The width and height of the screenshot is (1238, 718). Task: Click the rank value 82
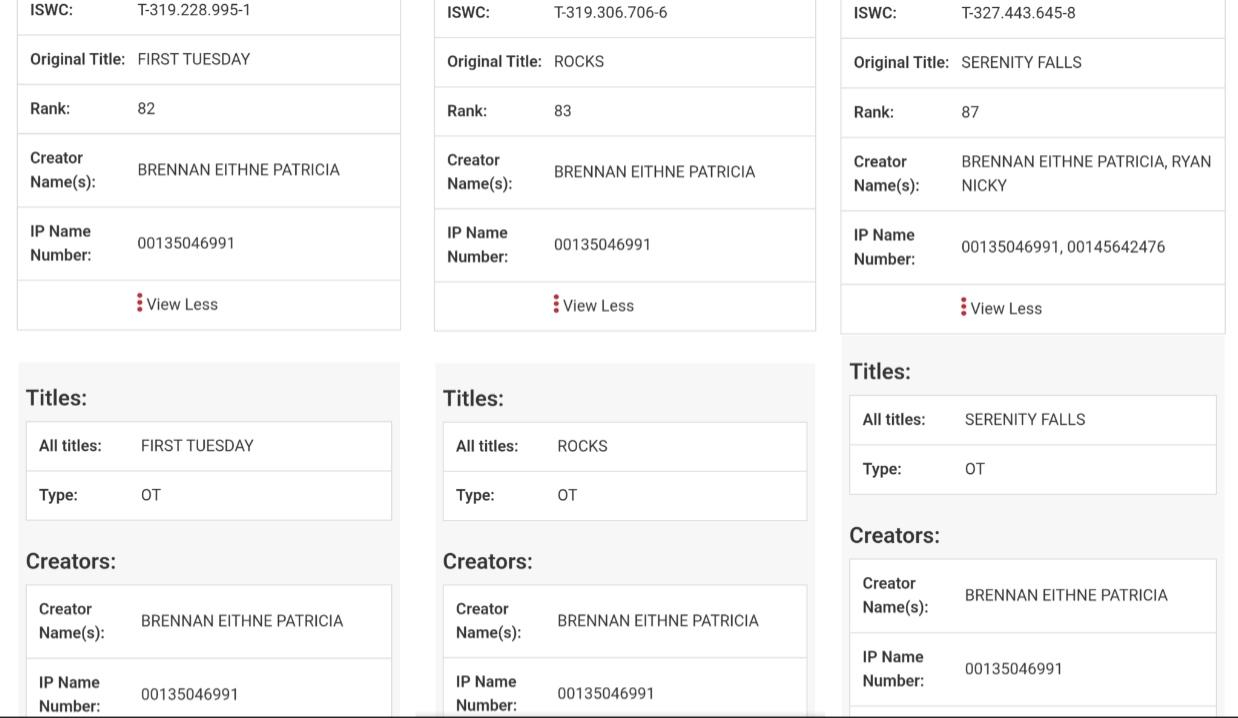click(x=146, y=108)
